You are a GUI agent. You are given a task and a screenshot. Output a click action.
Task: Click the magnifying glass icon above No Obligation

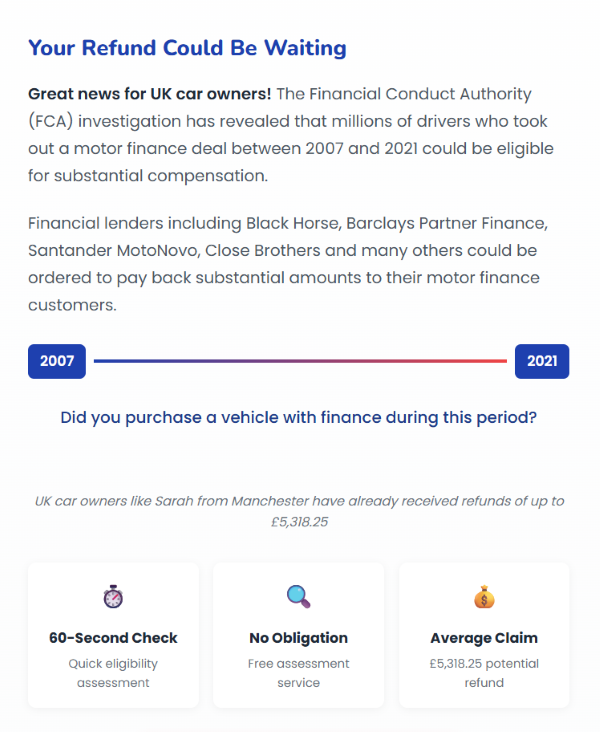tap(298, 597)
